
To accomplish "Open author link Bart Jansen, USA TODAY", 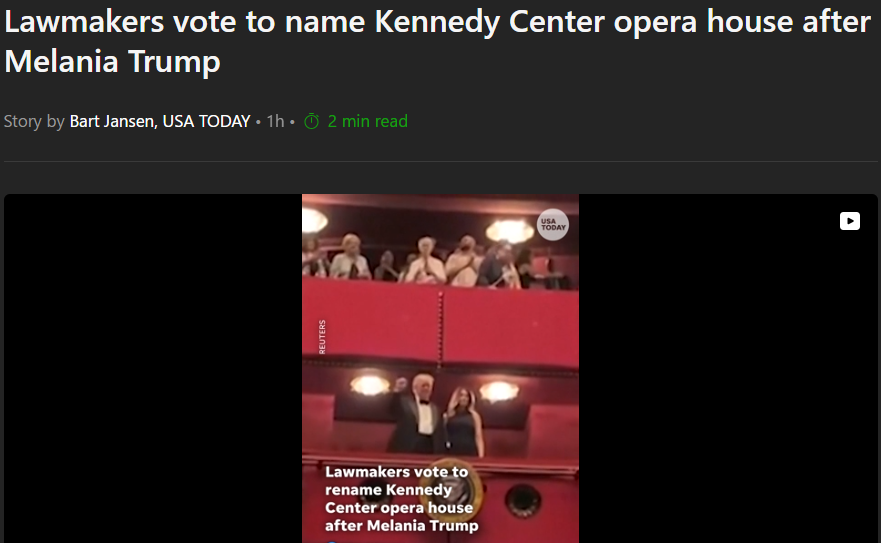I will click(x=160, y=121).
